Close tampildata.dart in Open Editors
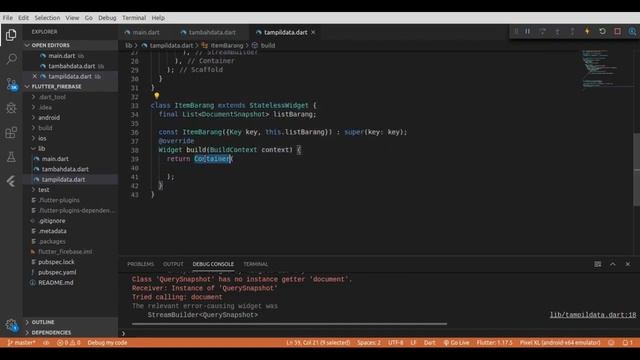Viewport: 640px width, 360px height. click(35, 76)
